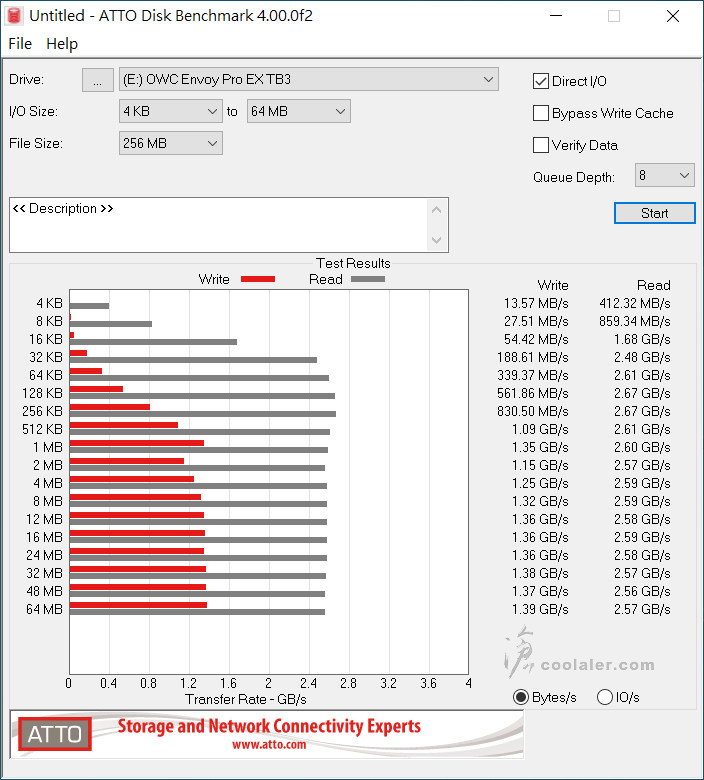Click the read value 859.34 MB/s
704x780 pixels.
(x=635, y=321)
